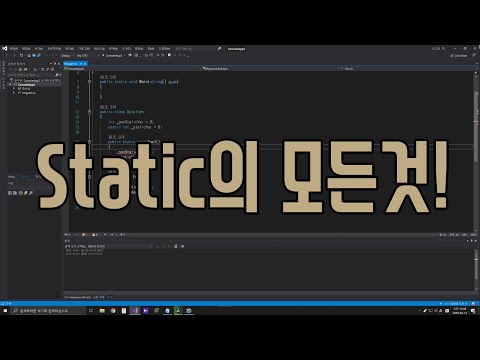Viewport: 480px width, 360px height.
Task: Click the status bar notifications icon
Action: click(x=474, y=304)
